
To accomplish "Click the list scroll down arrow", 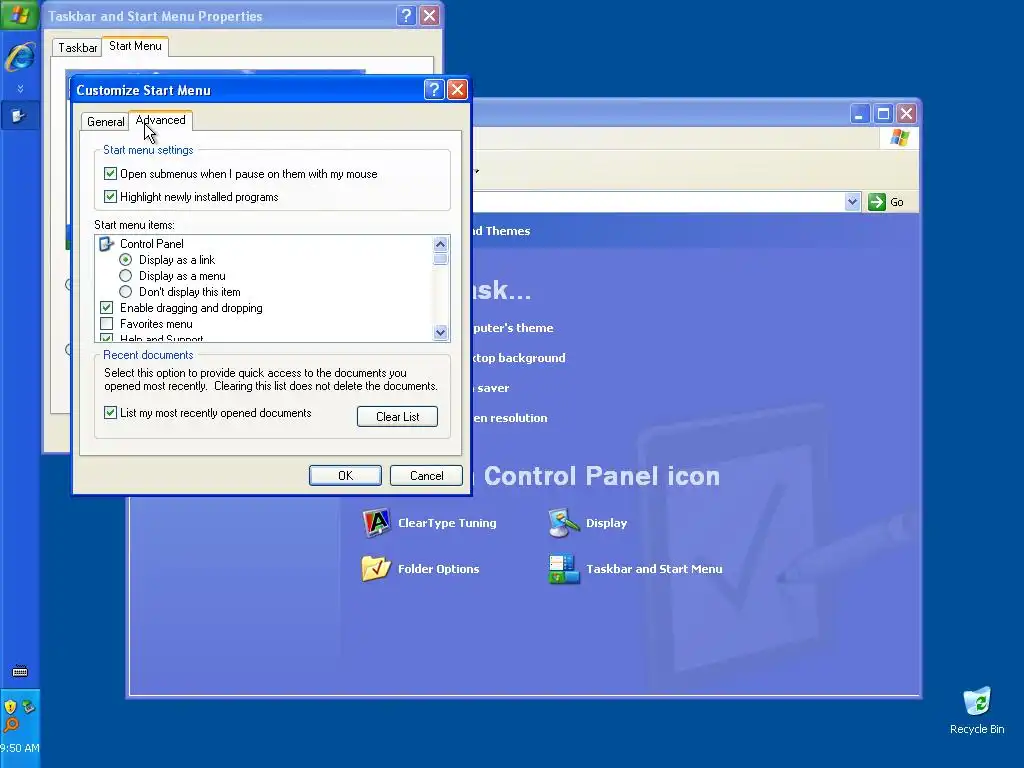I will (440, 332).
